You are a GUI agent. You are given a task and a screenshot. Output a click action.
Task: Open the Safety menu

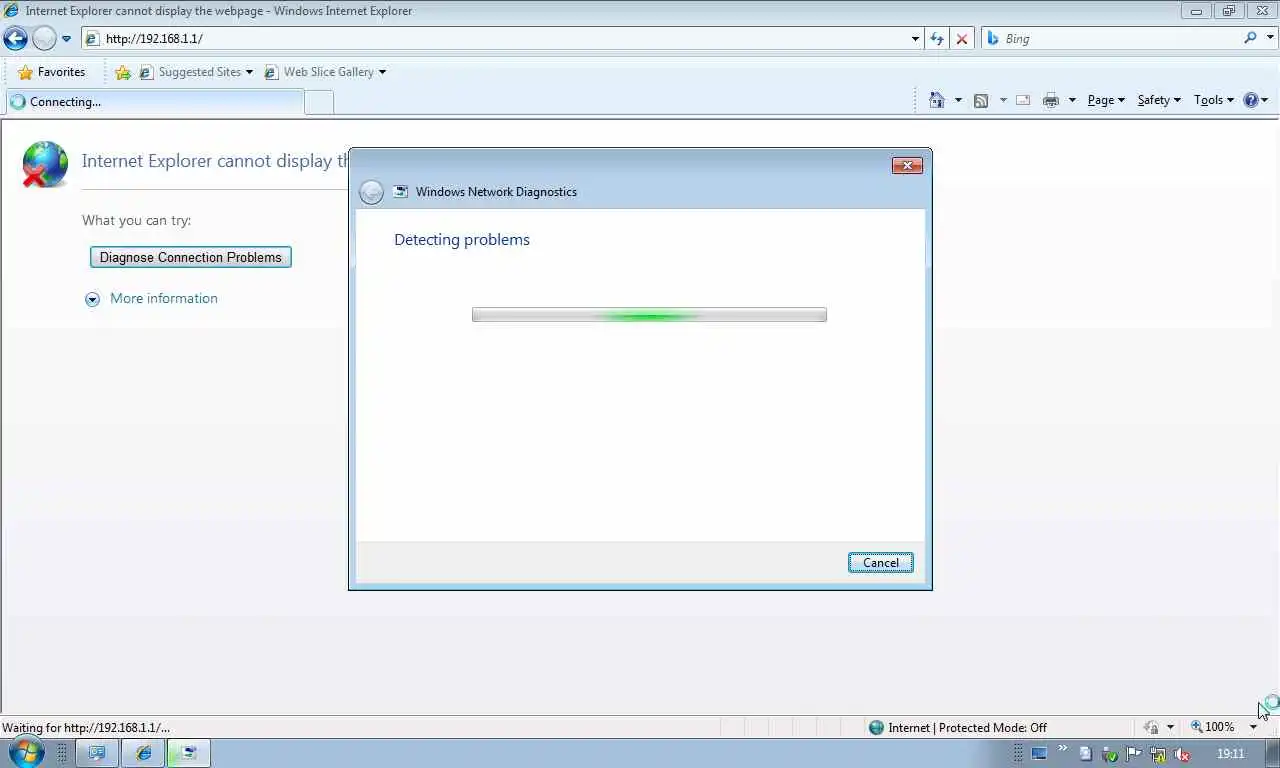[x=1159, y=100]
